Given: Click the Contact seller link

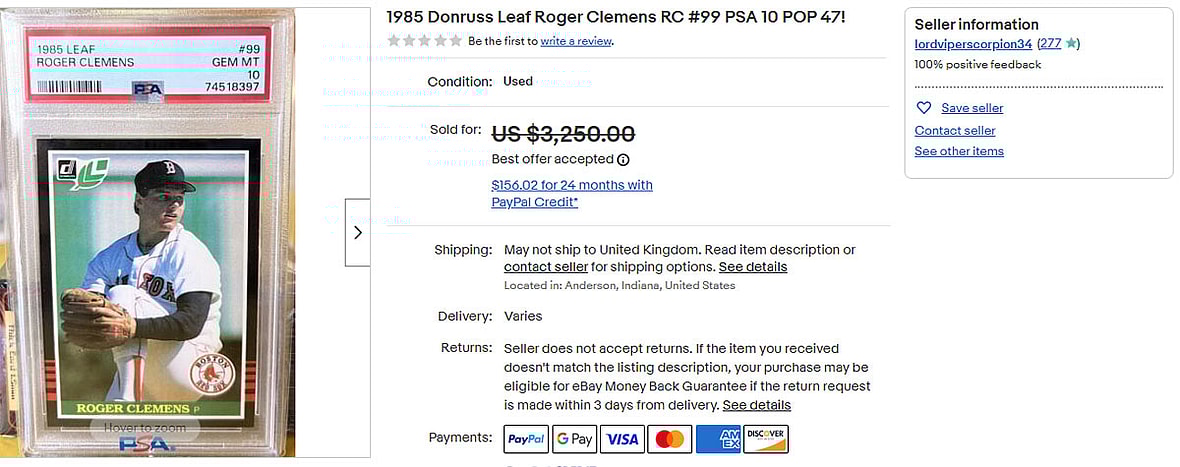Looking at the screenshot, I should tap(955, 131).
